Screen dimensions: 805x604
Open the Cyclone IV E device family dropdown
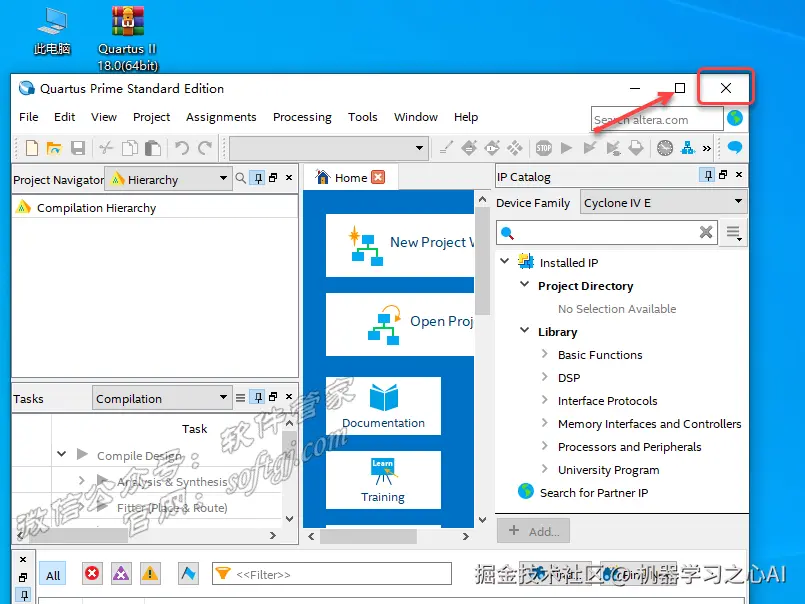click(663, 202)
